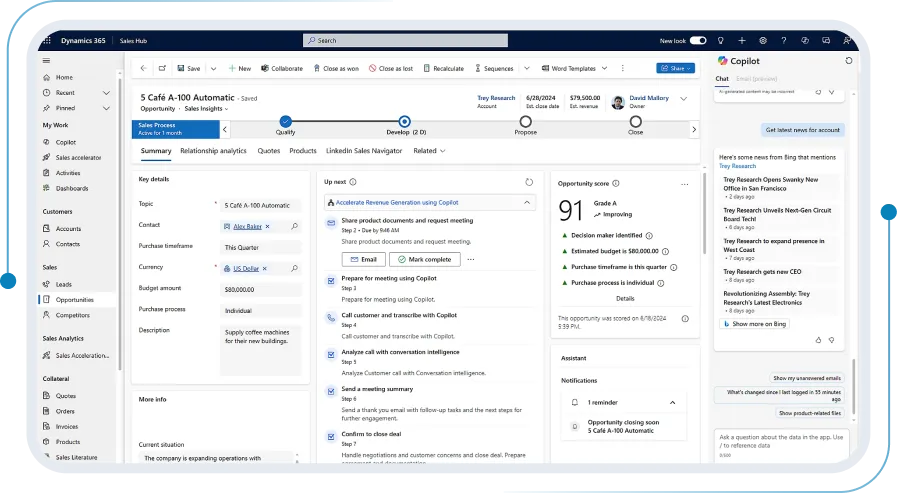Click Details under opportunity score
Screen dimensions: 897x493
click(625, 299)
